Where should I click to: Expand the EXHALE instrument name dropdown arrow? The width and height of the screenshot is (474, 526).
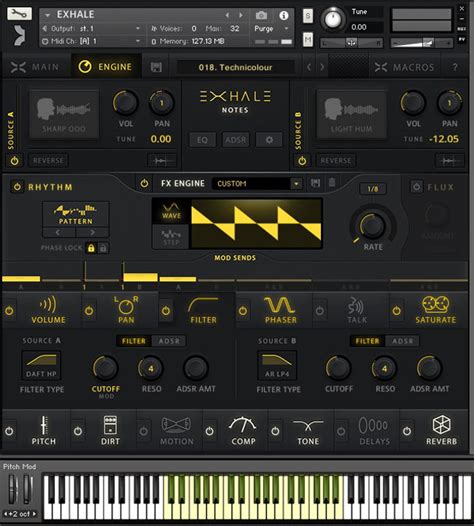[47, 15]
